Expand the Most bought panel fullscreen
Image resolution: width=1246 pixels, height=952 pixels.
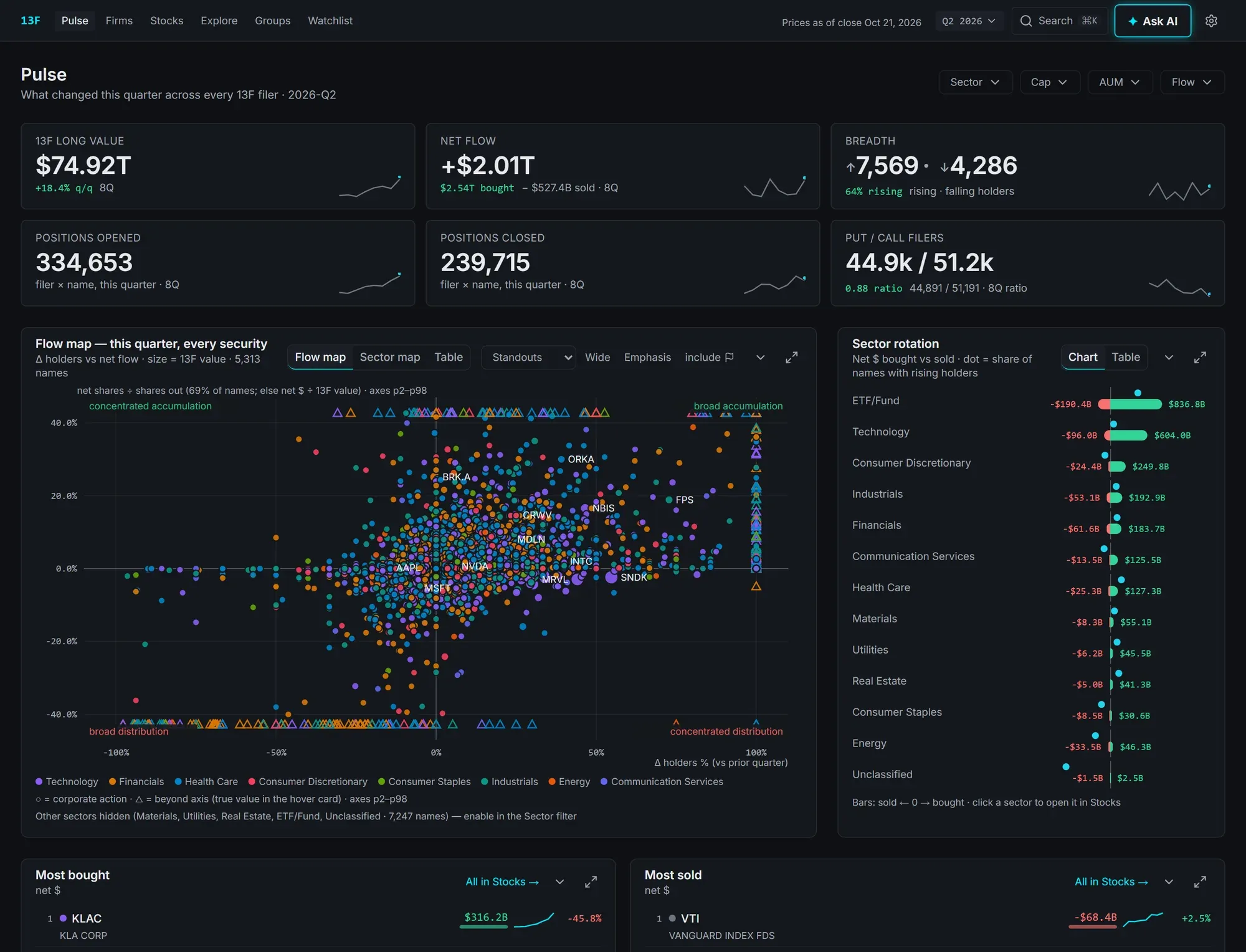(x=591, y=882)
